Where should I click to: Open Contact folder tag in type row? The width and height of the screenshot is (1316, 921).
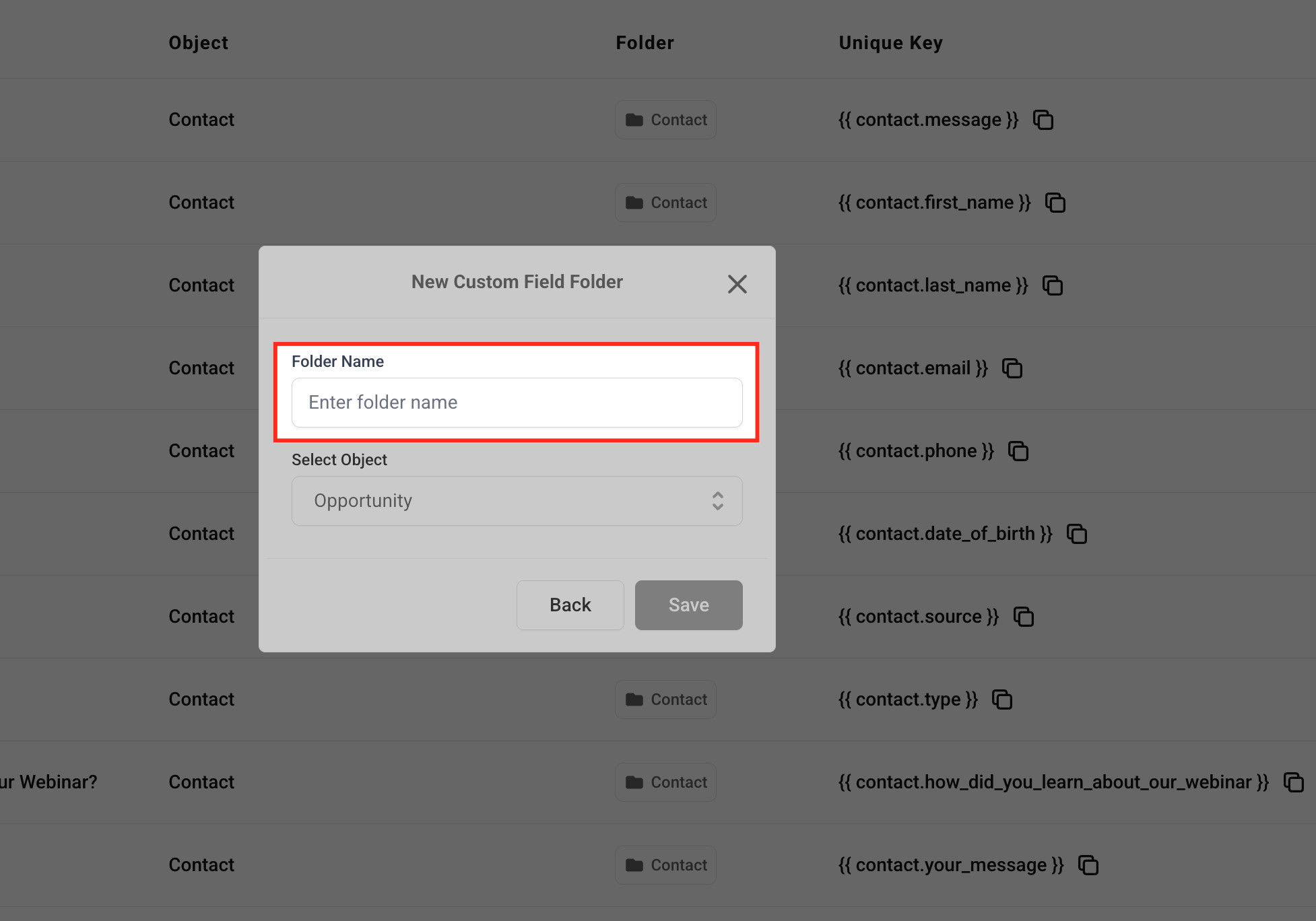(x=665, y=700)
